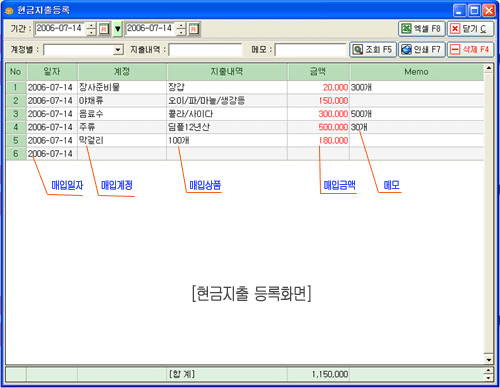Delete the entry with 삭제 F4 button
This screenshot has height=388, width=500.
(x=470, y=50)
